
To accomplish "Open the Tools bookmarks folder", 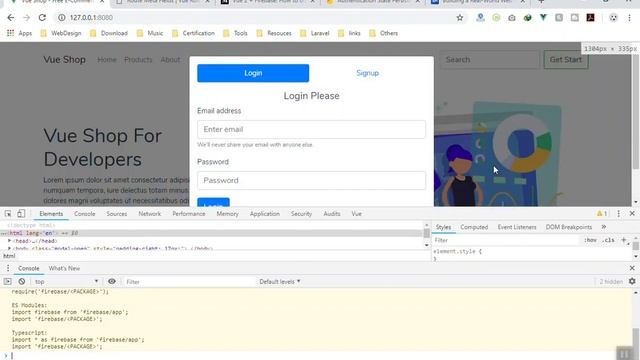I will [x=235, y=33].
